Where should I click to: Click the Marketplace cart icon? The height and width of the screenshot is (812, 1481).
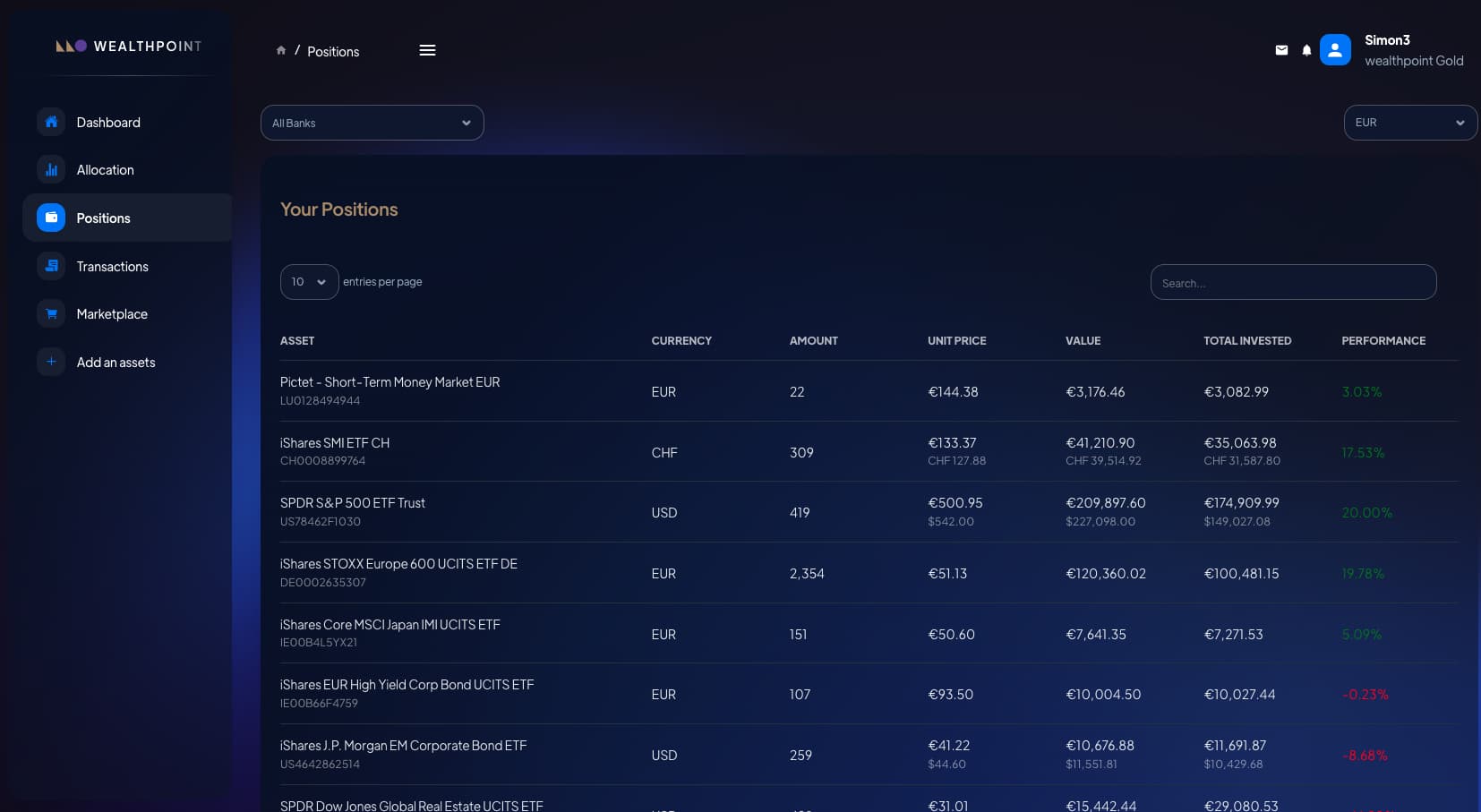point(51,313)
